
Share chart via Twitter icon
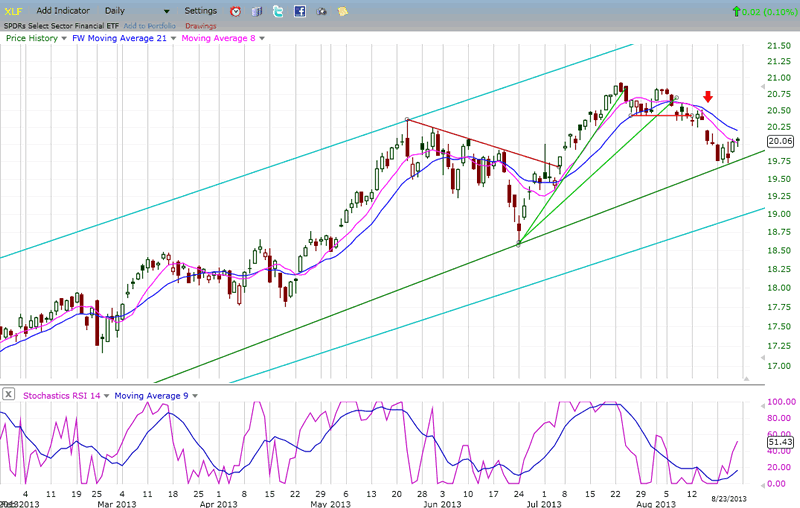pyautogui.click(x=278, y=11)
